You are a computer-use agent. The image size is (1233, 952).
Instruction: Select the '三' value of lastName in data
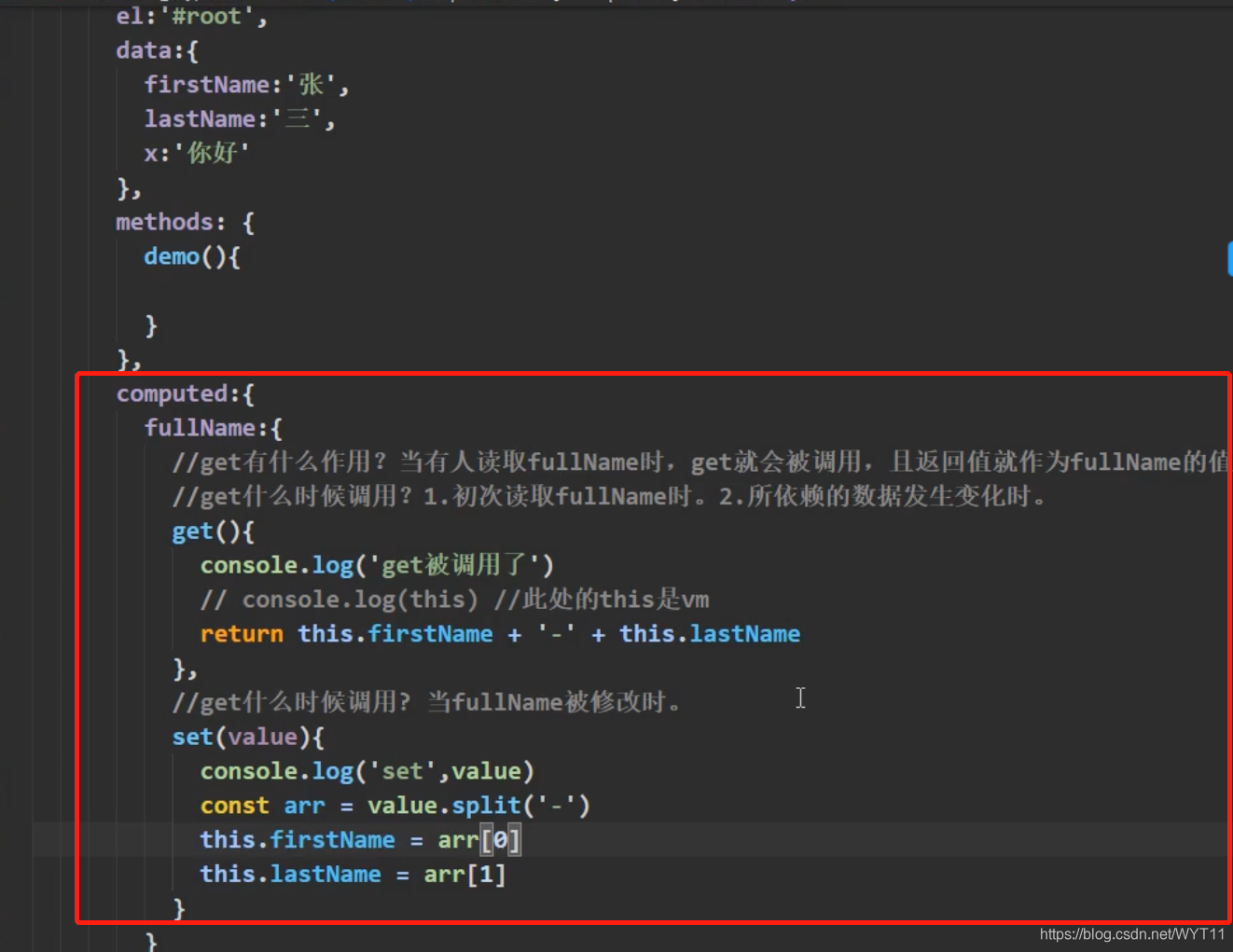pos(297,119)
